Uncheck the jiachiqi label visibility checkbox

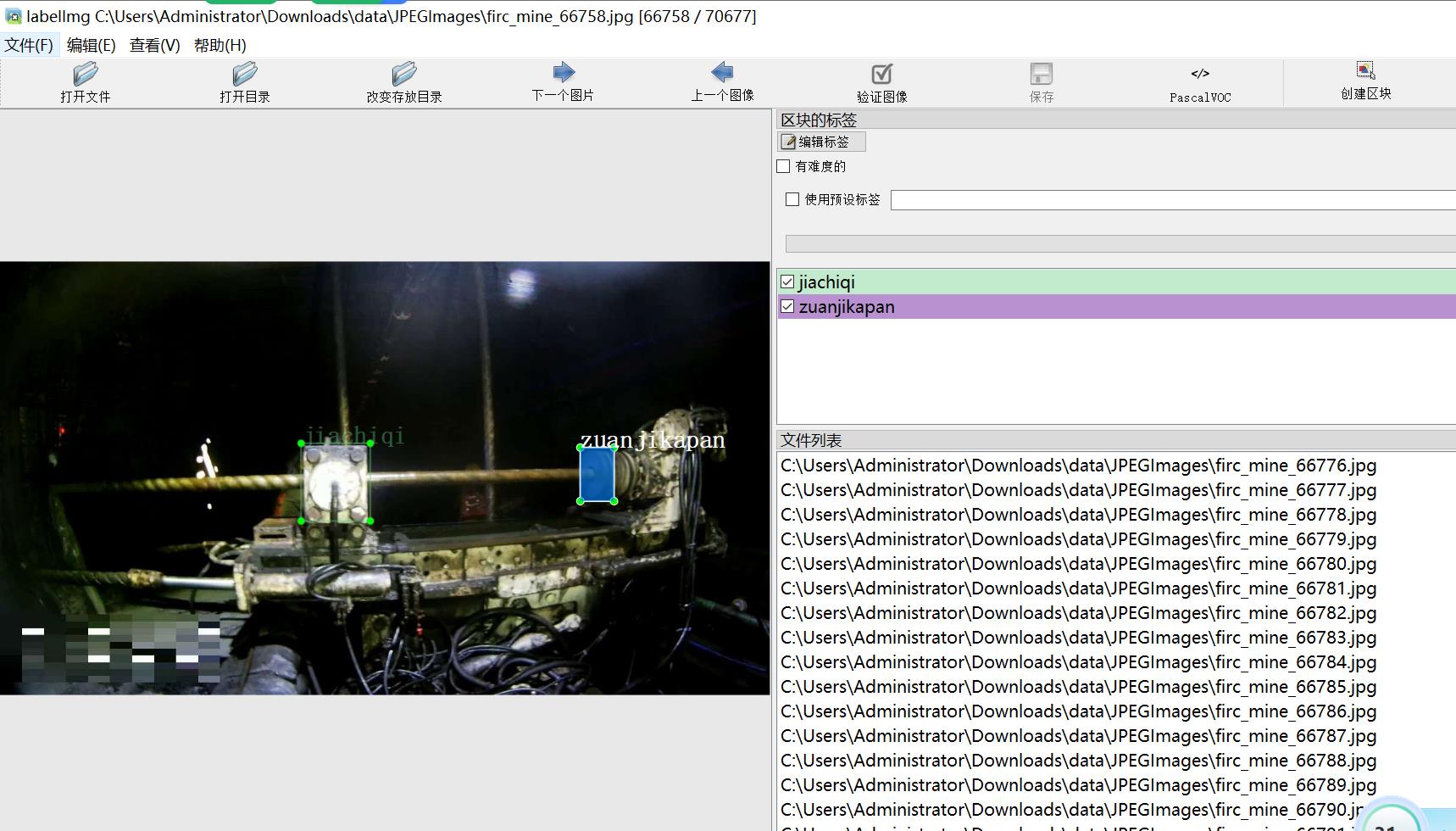pyautogui.click(x=787, y=282)
